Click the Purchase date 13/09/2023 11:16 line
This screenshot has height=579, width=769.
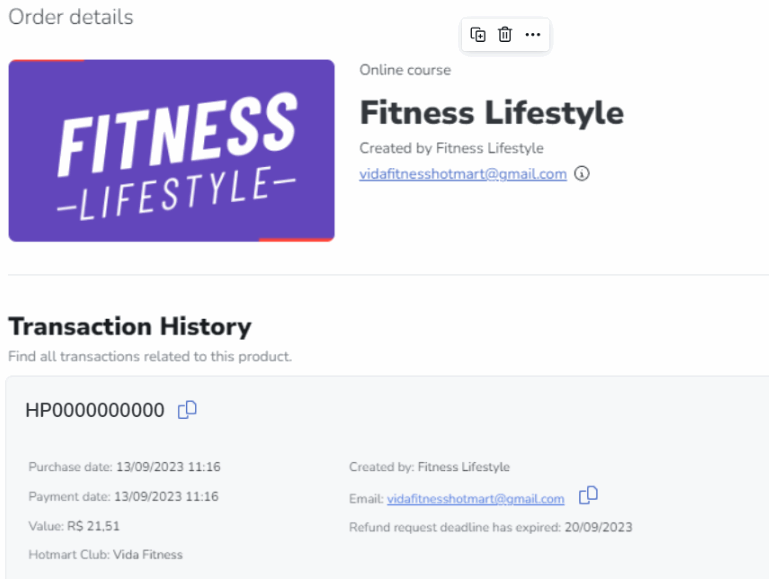125,467
